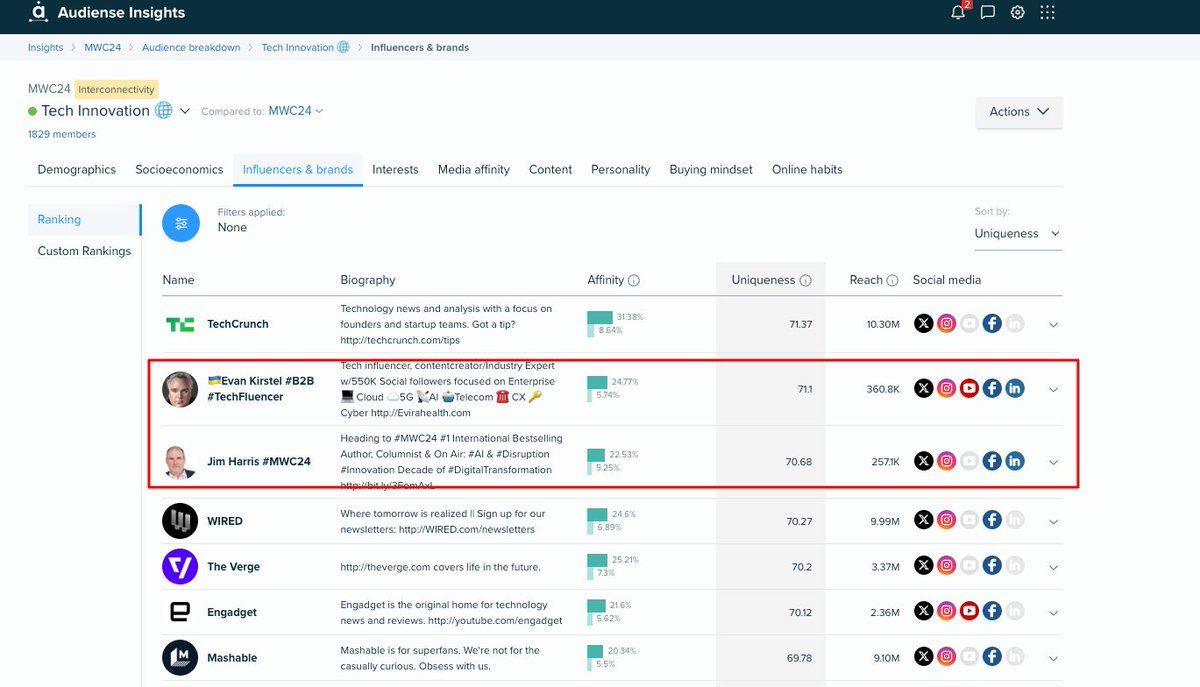Open the Compared to MWC24 dropdown

296,111
